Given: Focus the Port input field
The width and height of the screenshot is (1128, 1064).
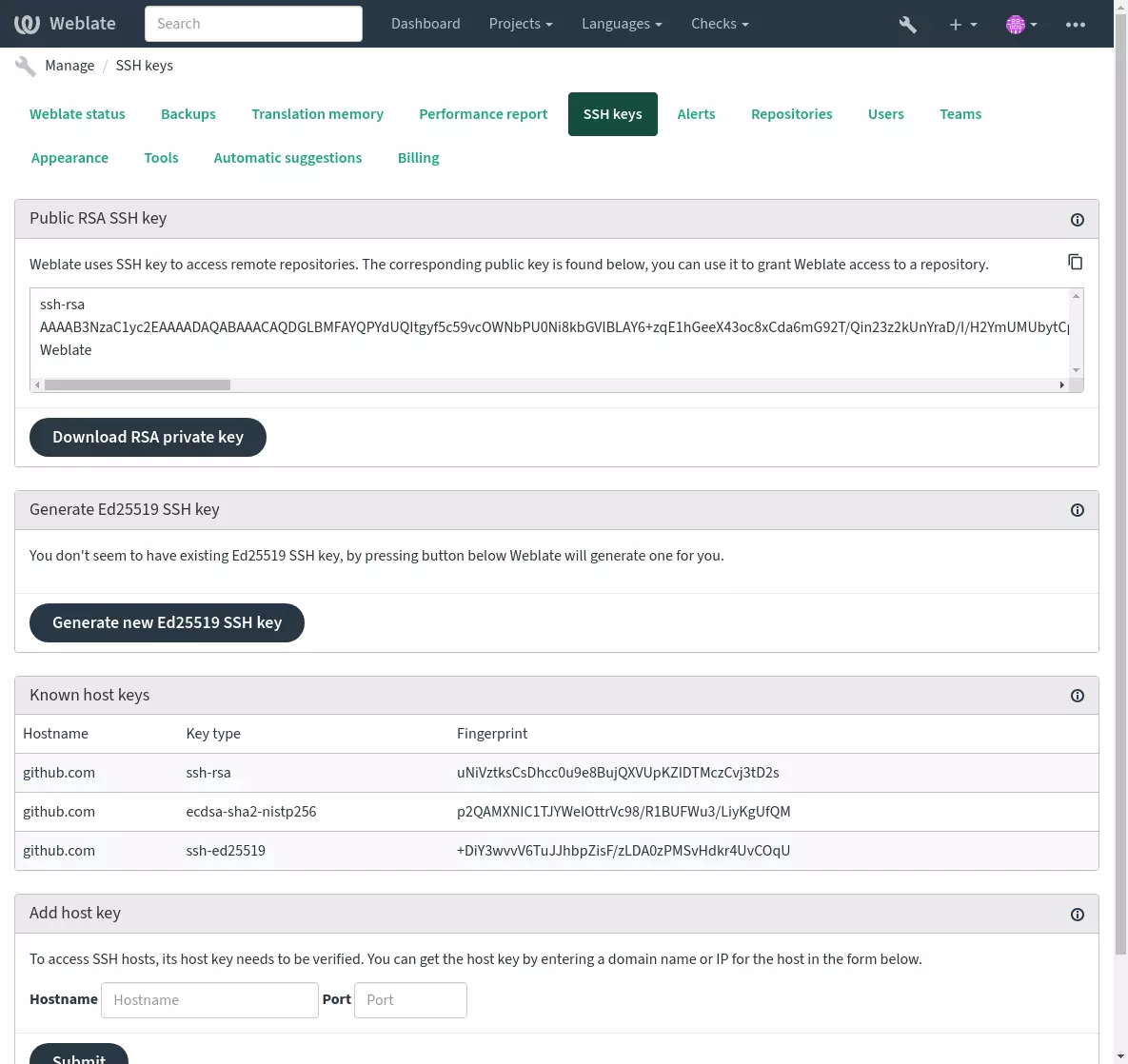Looking at the screenshot, I should 411,1000.
